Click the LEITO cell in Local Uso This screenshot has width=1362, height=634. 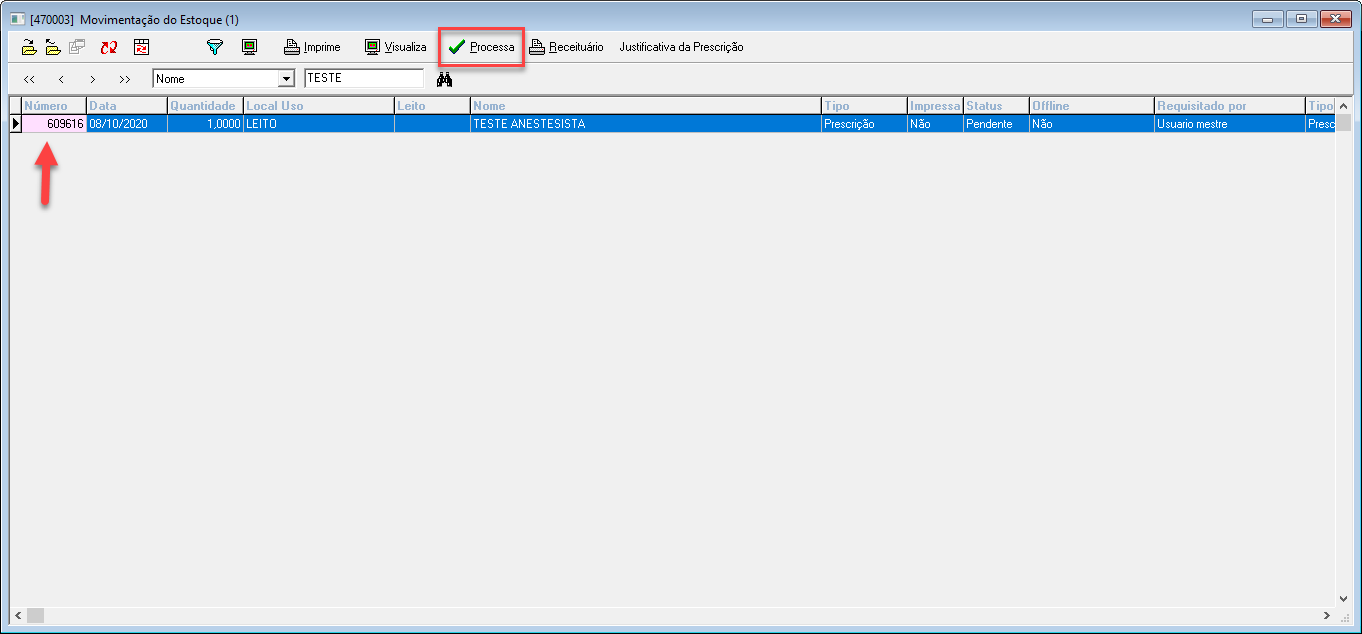click(319, 124)
